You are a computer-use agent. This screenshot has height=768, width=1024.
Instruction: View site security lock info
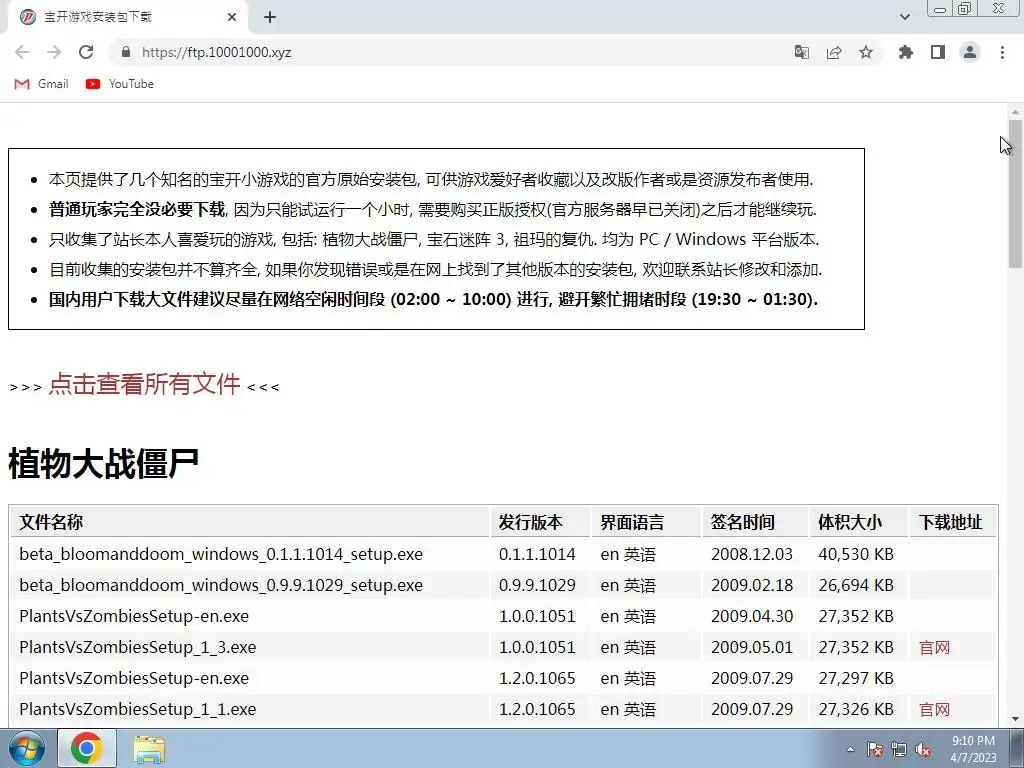click(x=126, y=52)
